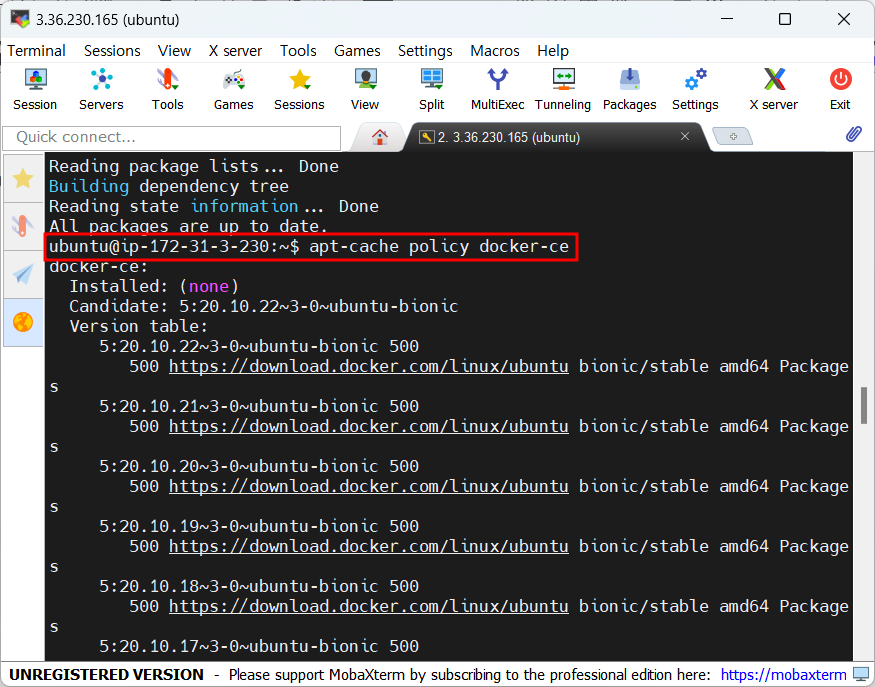Open the Help menu
The width and height of the screenshot is (875, 687).
[x=553, y=51]
